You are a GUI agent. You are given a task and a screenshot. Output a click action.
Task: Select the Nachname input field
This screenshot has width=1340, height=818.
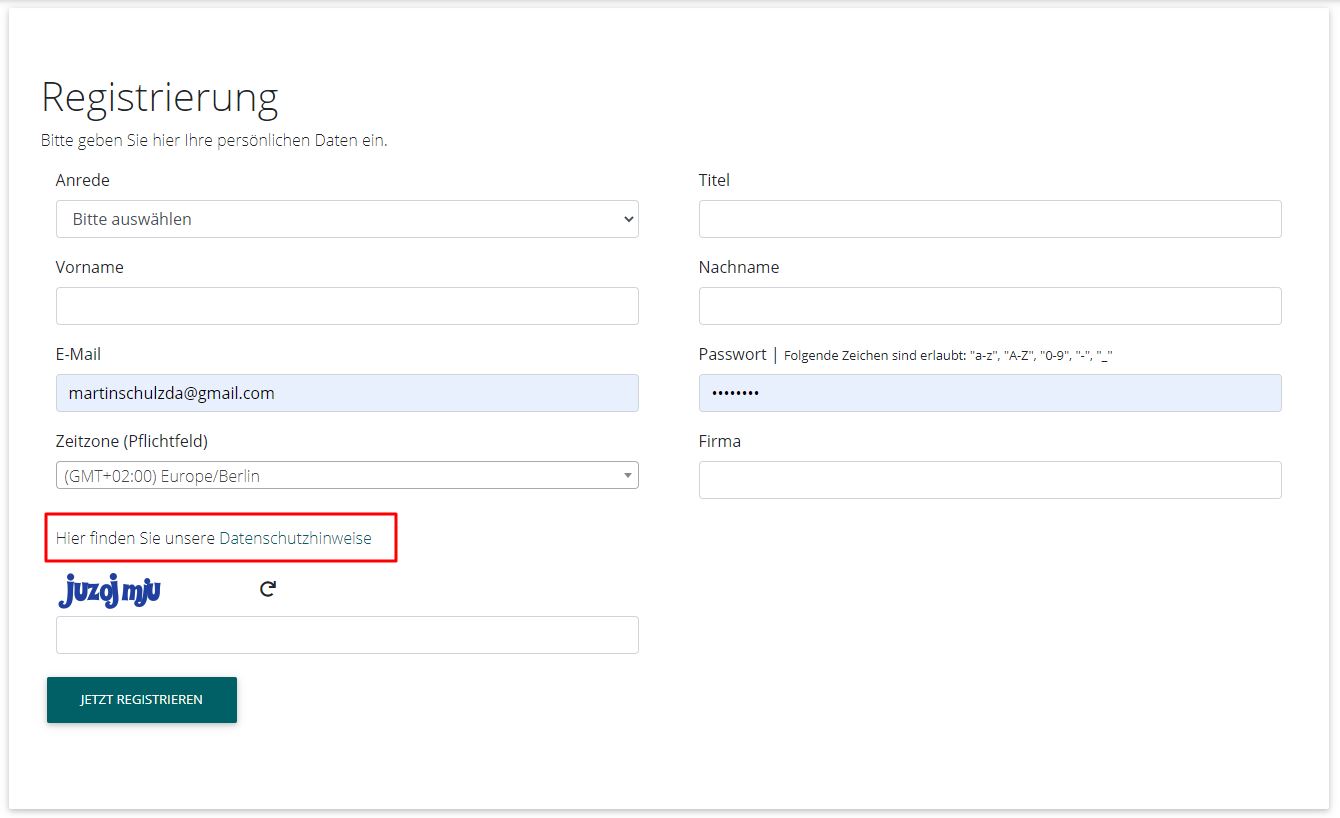click(x=989, y=306)
